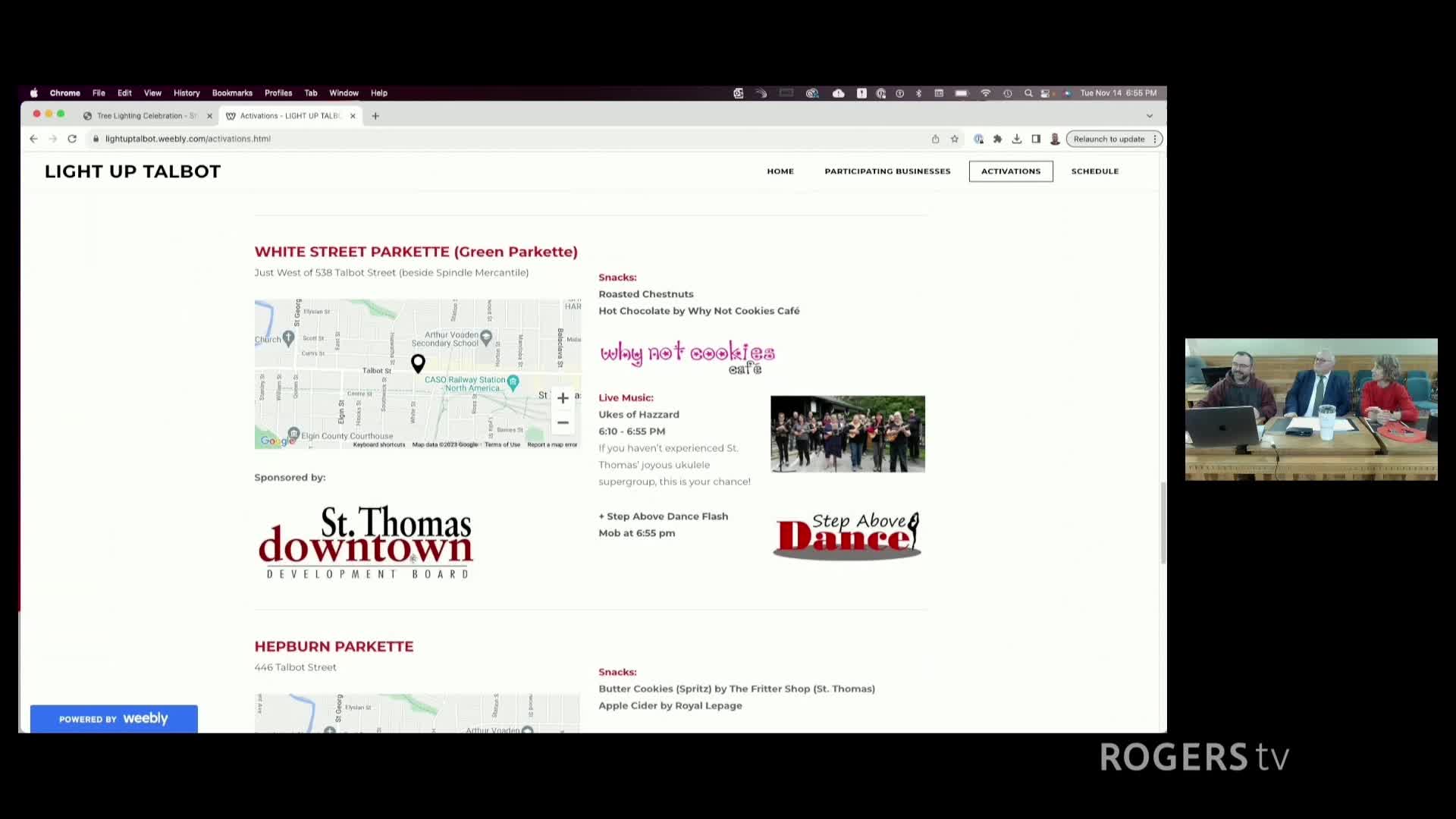Click the Chrome three-dot menu
Image resolution: width=1456 pixels, height=819 pixels.
click(x=1155, y=139)
